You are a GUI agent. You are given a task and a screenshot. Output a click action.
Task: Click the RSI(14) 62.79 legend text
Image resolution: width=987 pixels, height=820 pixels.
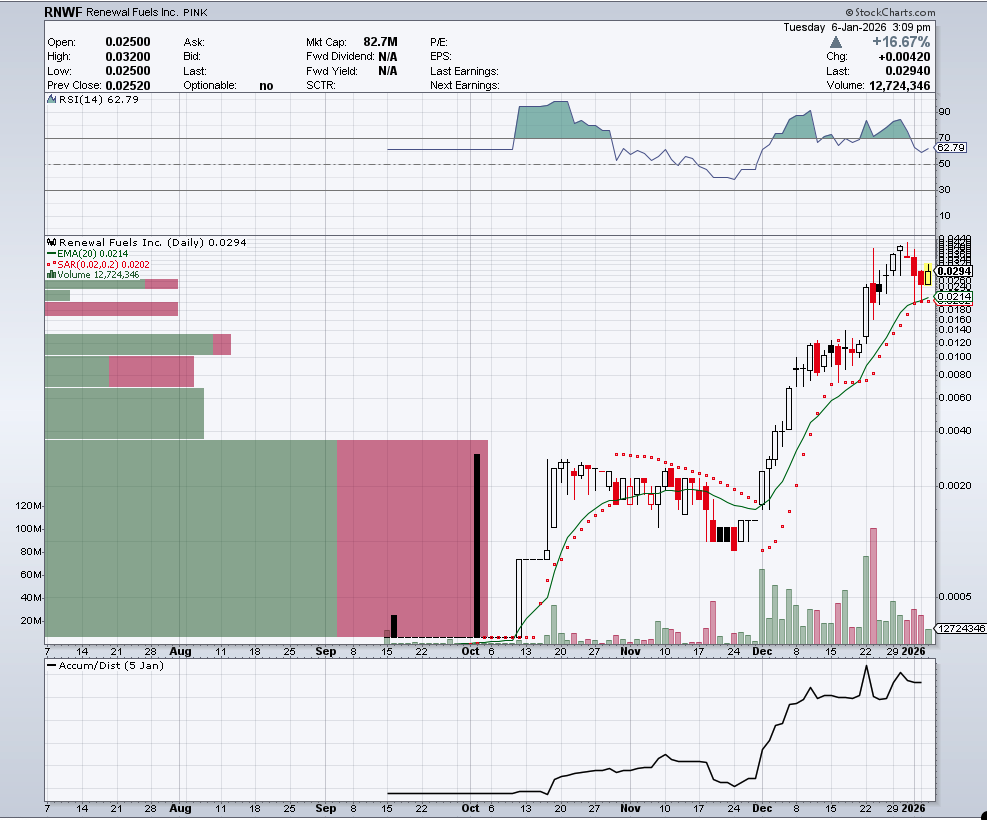[x=99, y=99]
